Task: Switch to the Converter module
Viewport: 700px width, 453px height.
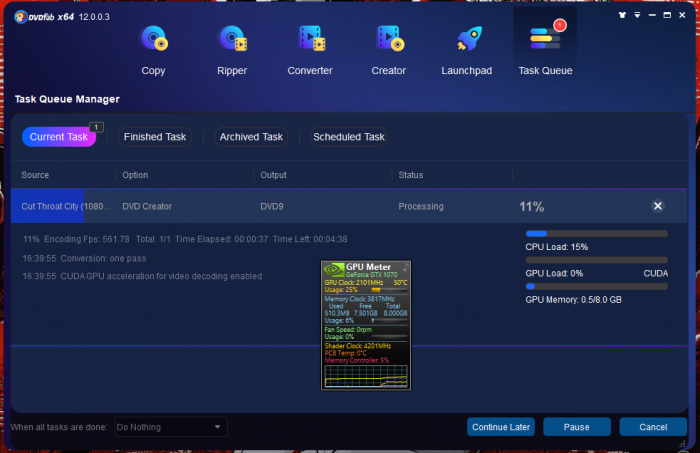Action: pos(310,47)
